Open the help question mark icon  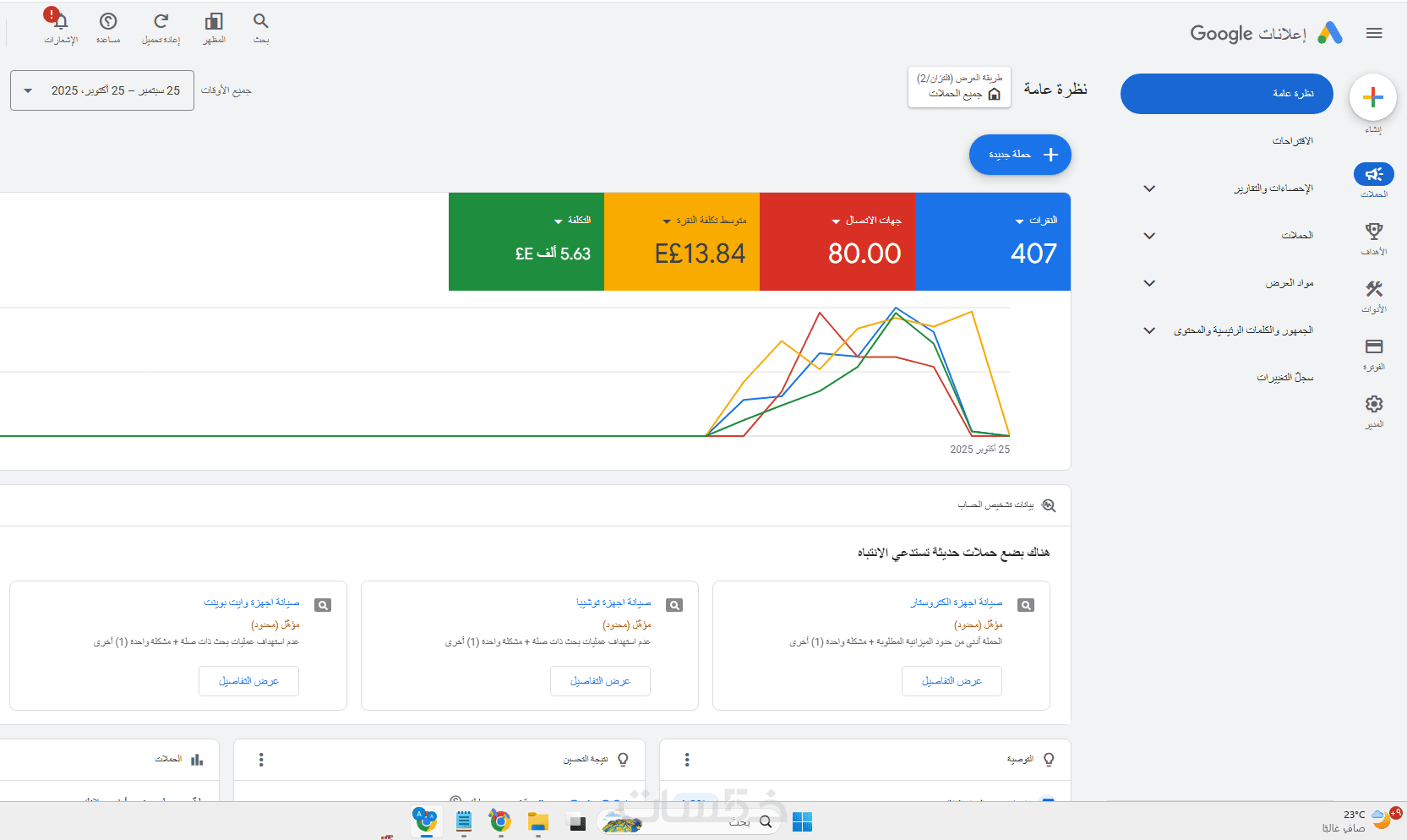tap(108, 21)
